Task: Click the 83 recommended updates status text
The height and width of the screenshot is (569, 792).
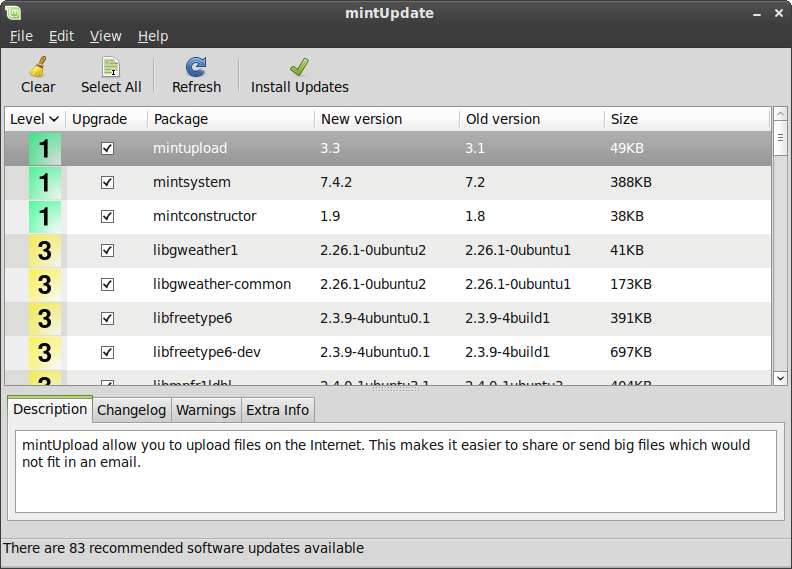Action: [x=183, y=548]
